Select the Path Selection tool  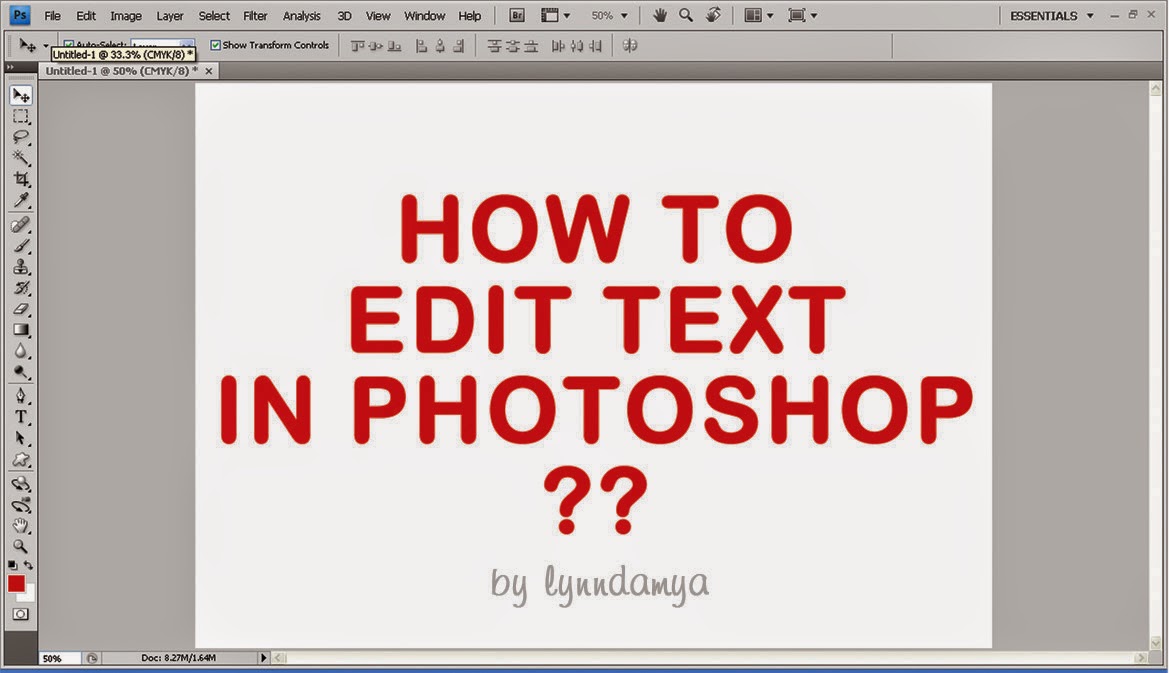[x=21, y=438]
